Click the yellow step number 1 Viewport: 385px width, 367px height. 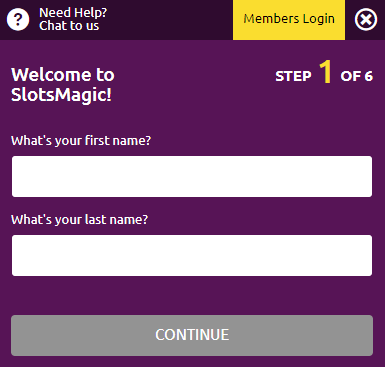tap(326, 72)
